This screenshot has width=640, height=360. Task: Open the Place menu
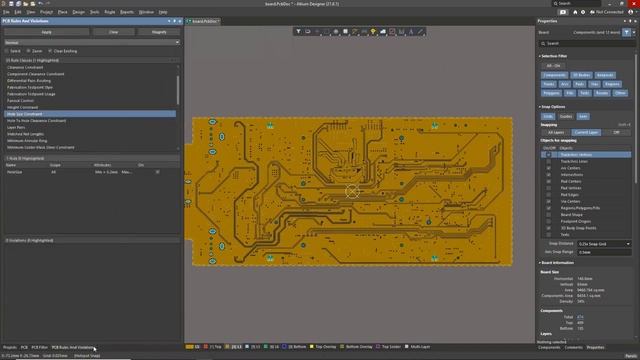tap(62, 12)
